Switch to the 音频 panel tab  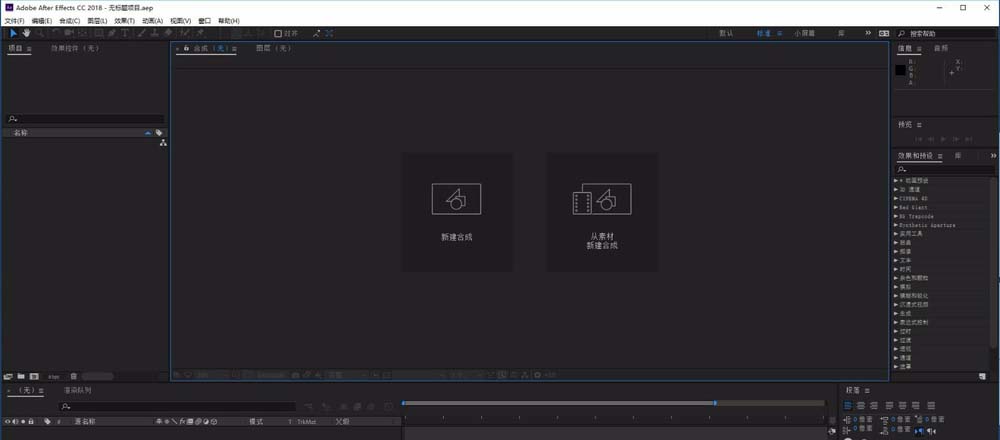click(x=941, y=48)
